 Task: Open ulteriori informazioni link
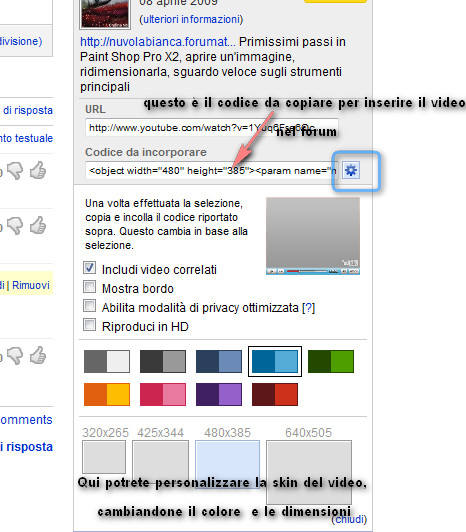coord(191,19)
